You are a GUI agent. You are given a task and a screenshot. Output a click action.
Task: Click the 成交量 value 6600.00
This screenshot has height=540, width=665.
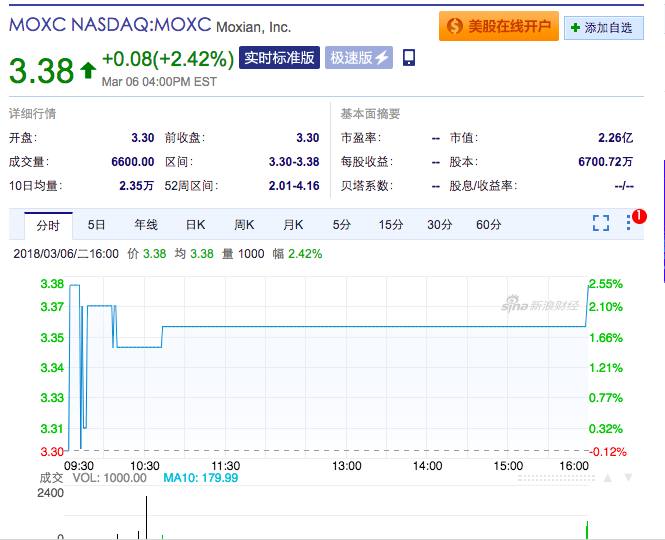(133, 162)
